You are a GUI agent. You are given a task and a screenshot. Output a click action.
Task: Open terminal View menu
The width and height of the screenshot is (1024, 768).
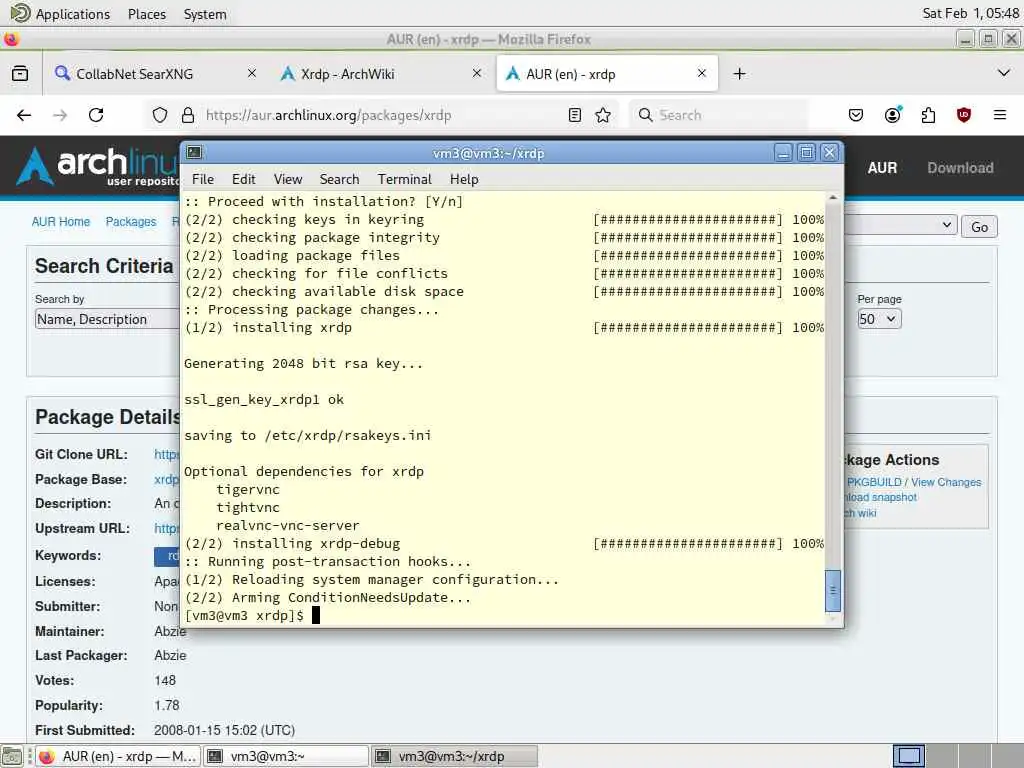pyautogui.click(x=287, y=179)
